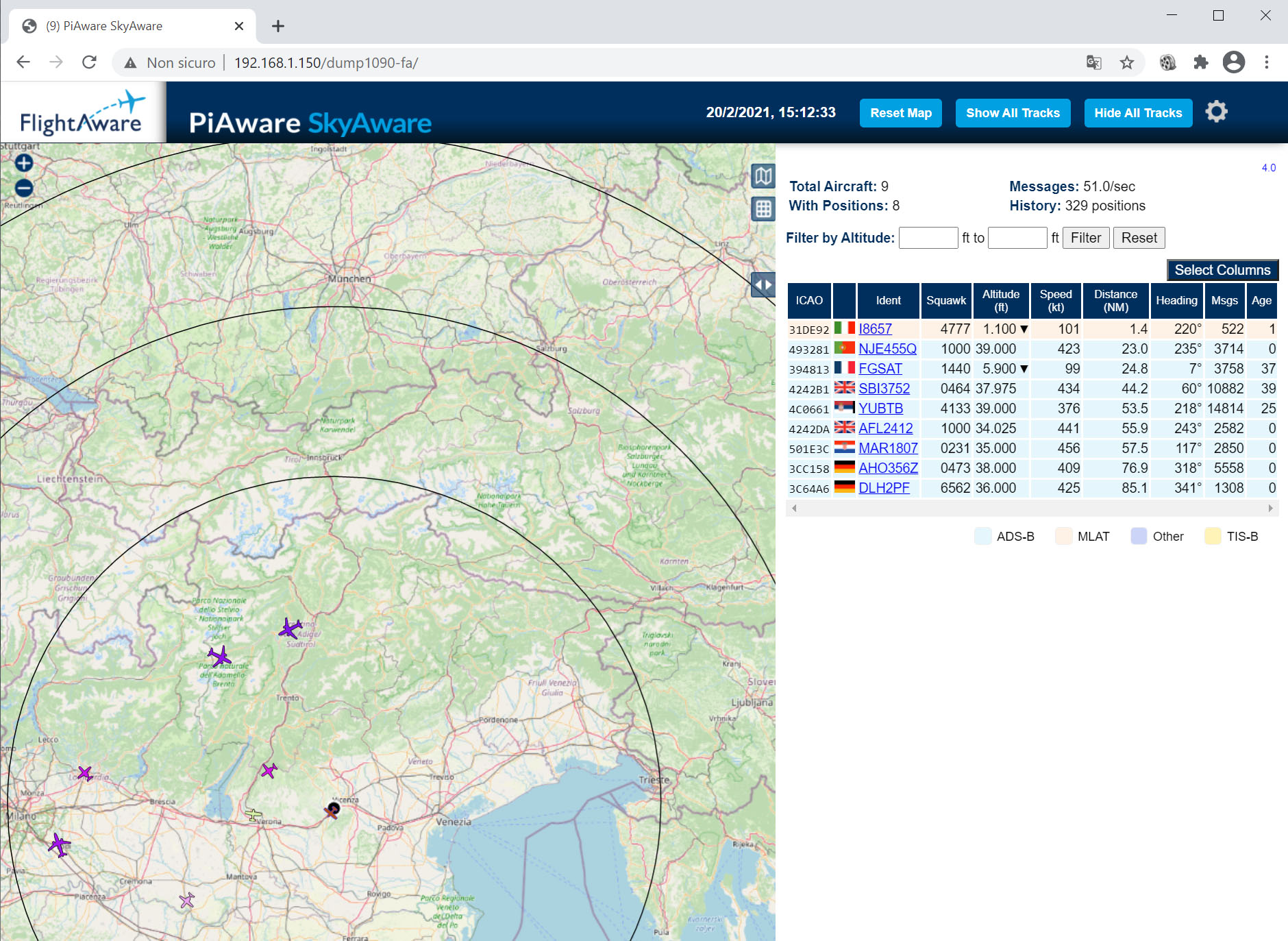This screenshot has height=941, width=1288.
Task: Click the minimum altitude input field
Action: (928, 238)
